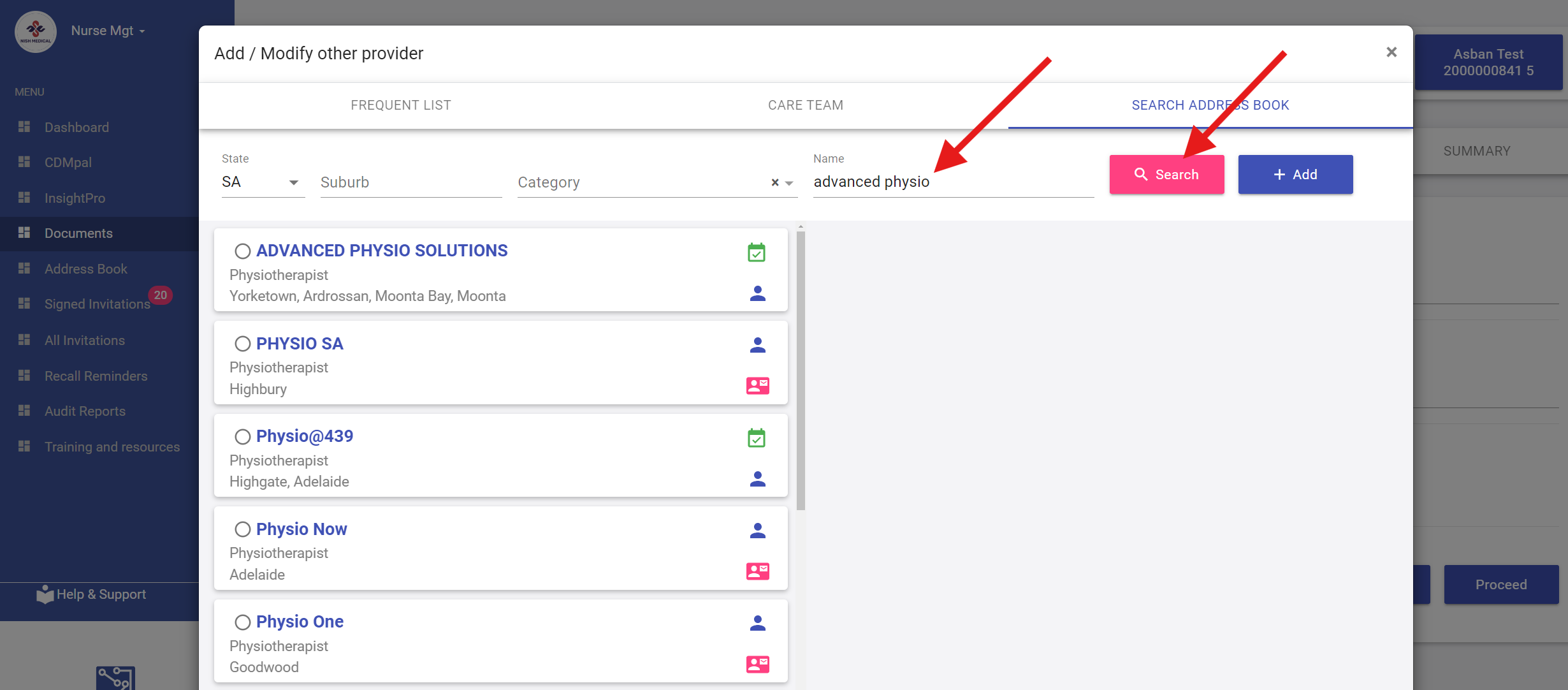Click person icon on Physio One card

tap(758, 623)
